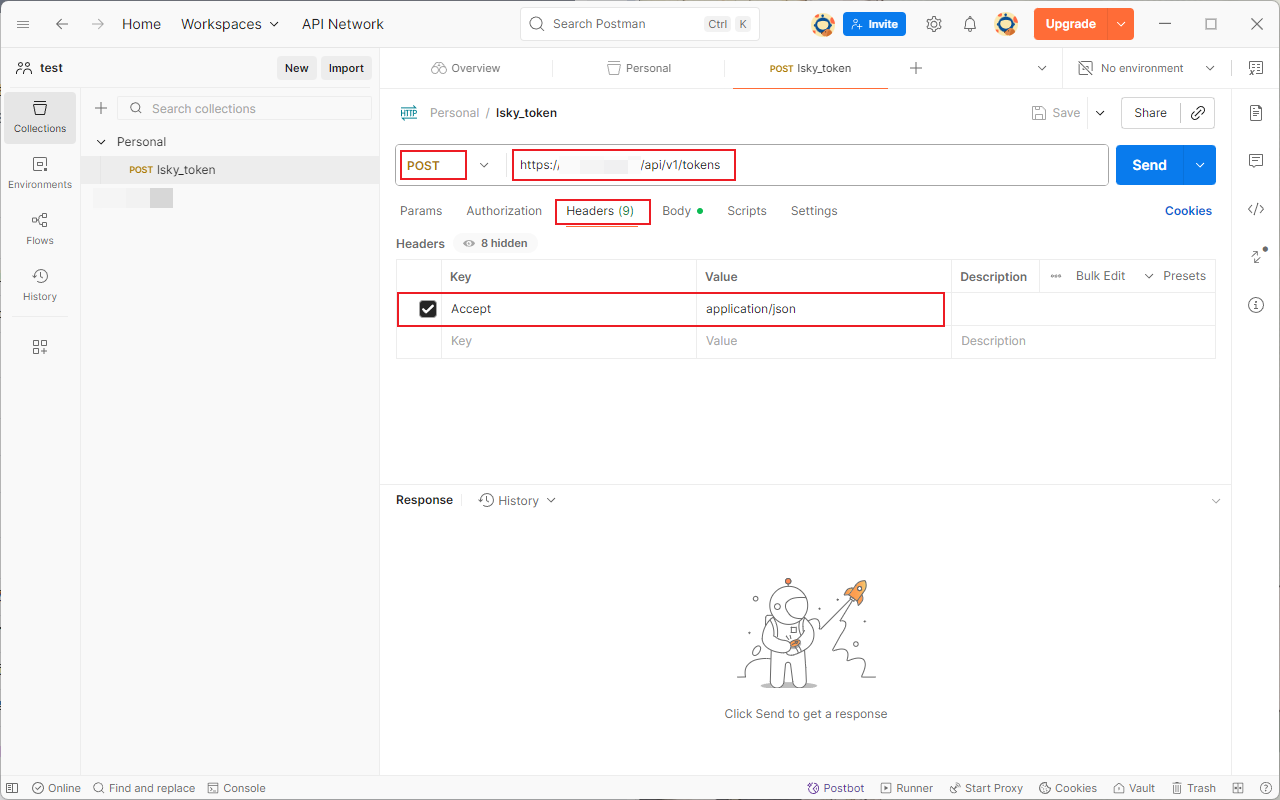Click the team avatar beside Invite
Screen dimensions: 1280x800
(823, 24)
